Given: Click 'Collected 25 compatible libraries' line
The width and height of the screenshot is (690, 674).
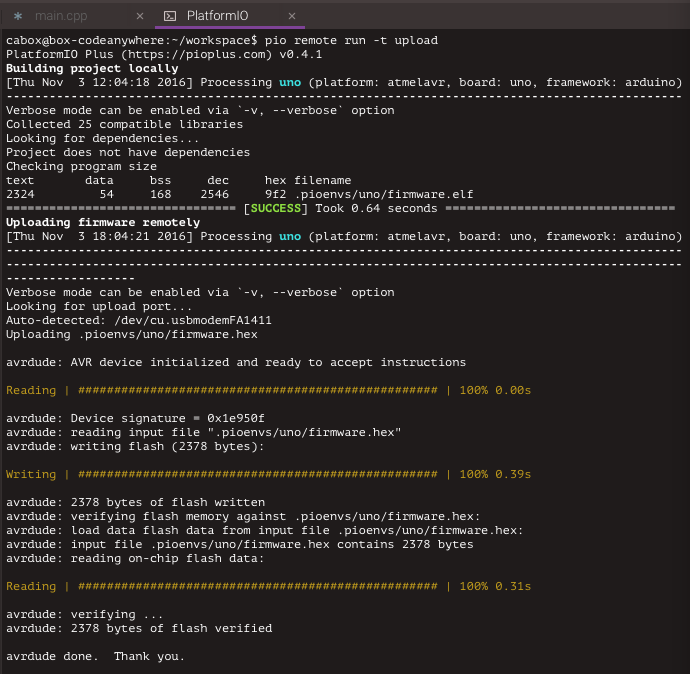Looking at the screenshot, I should 125,125.
